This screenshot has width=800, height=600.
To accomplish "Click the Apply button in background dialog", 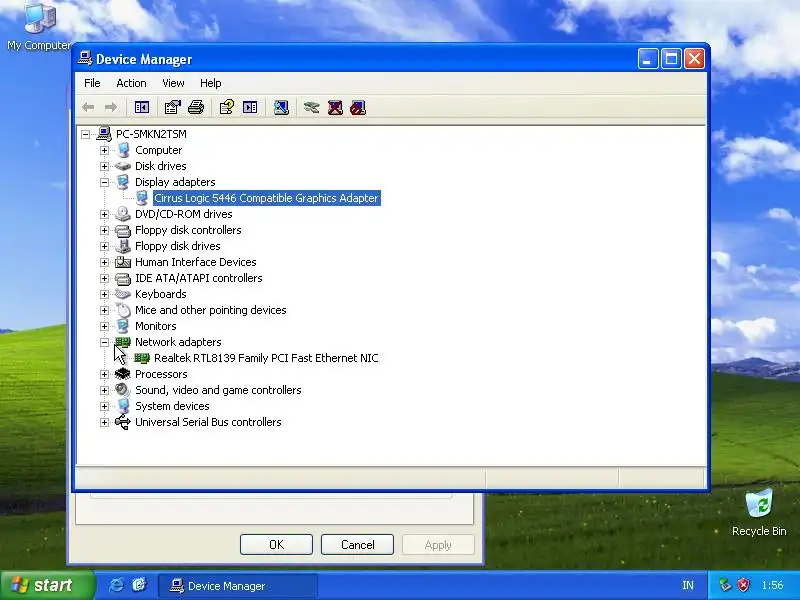I will point(438,545).
